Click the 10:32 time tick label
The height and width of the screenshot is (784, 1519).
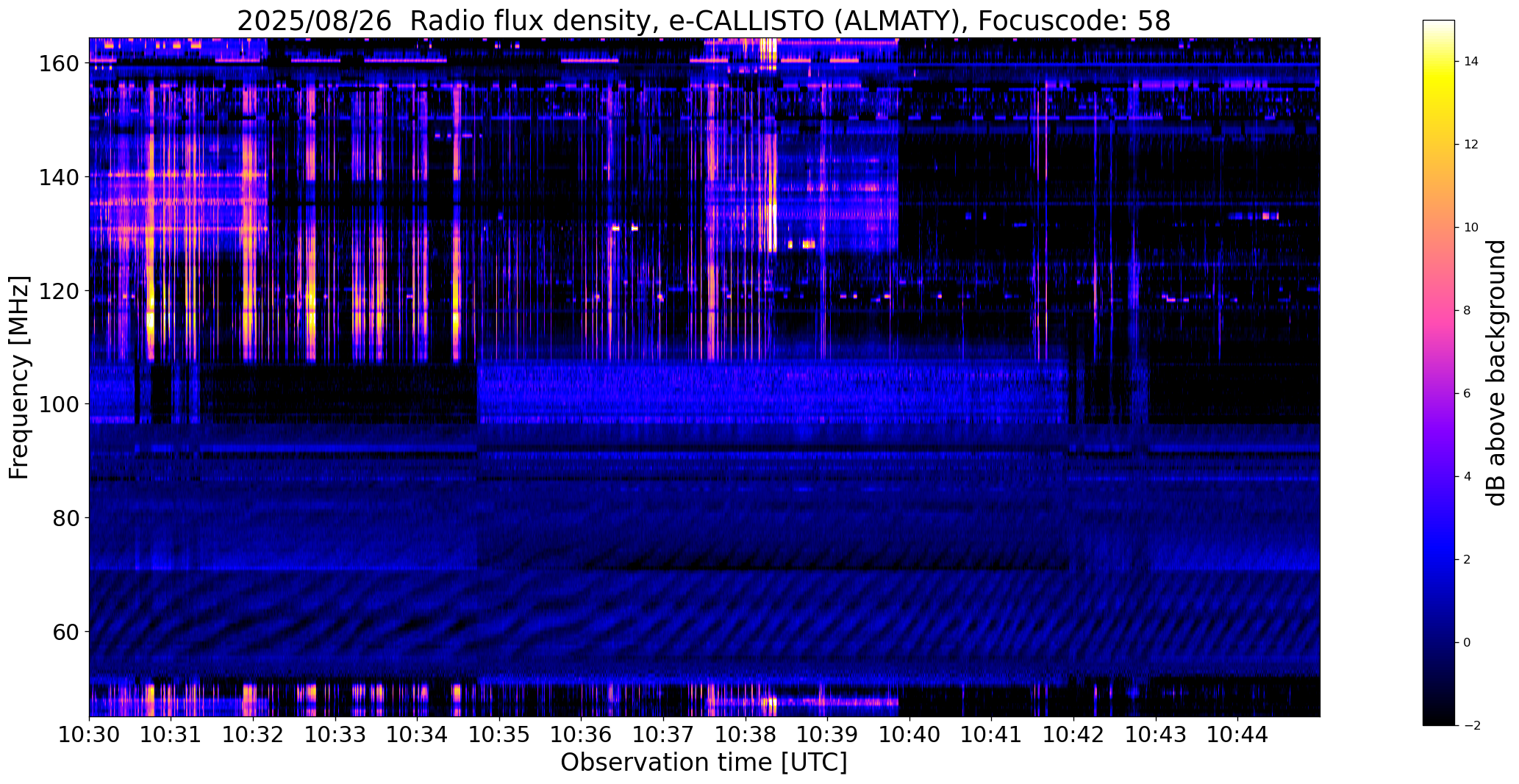pyautogui.click(x=253, y=734)
